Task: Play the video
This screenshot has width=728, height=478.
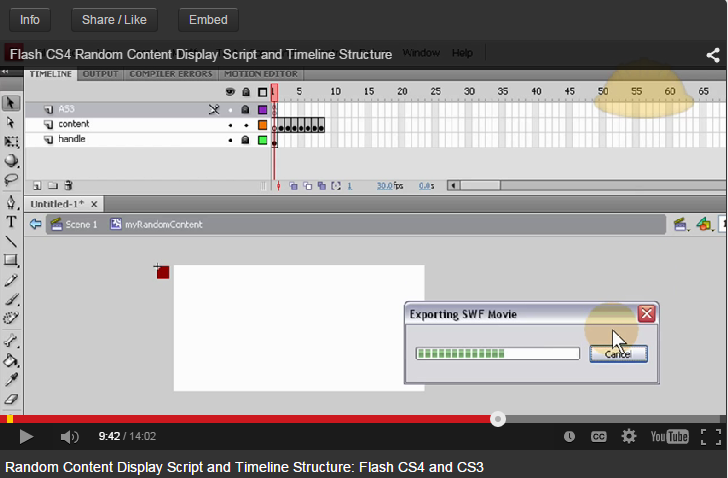Action: click(x=26, y=437)
